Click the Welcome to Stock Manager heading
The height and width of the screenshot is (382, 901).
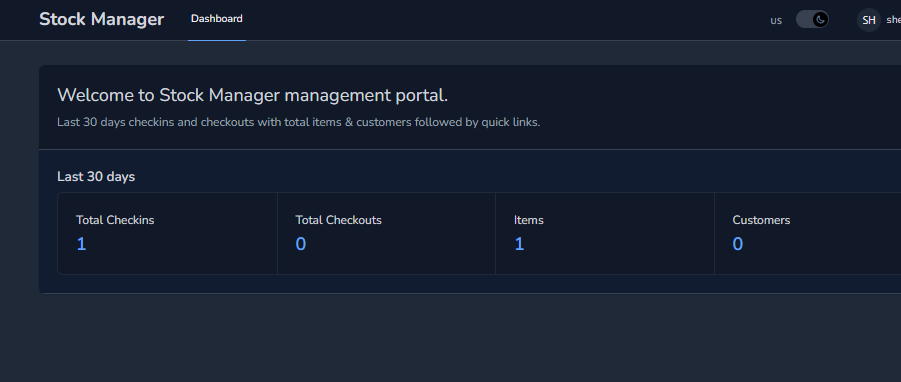(x=252, y=95)
